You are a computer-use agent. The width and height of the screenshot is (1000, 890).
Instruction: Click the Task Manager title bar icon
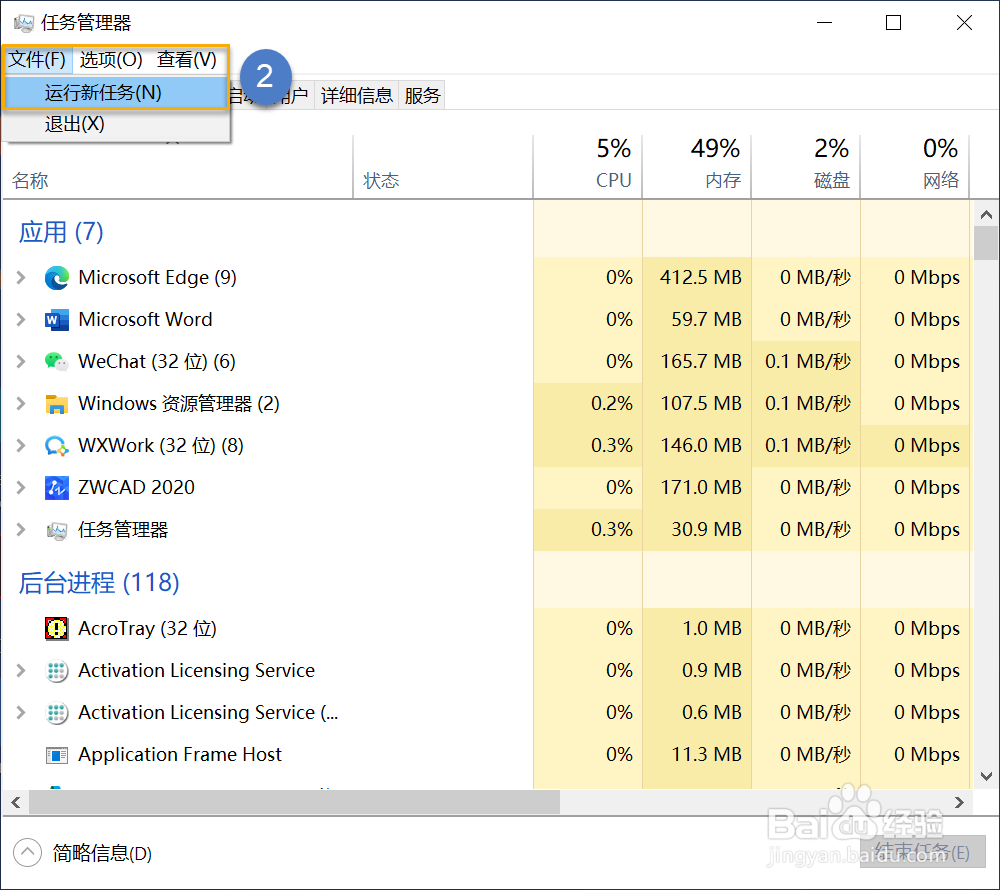click(24, 24)
